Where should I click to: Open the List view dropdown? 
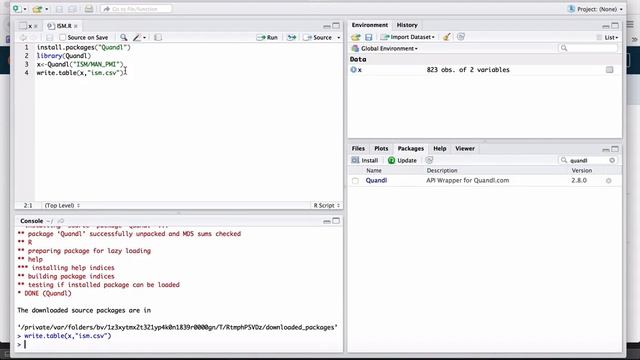(x=607, y=38)
